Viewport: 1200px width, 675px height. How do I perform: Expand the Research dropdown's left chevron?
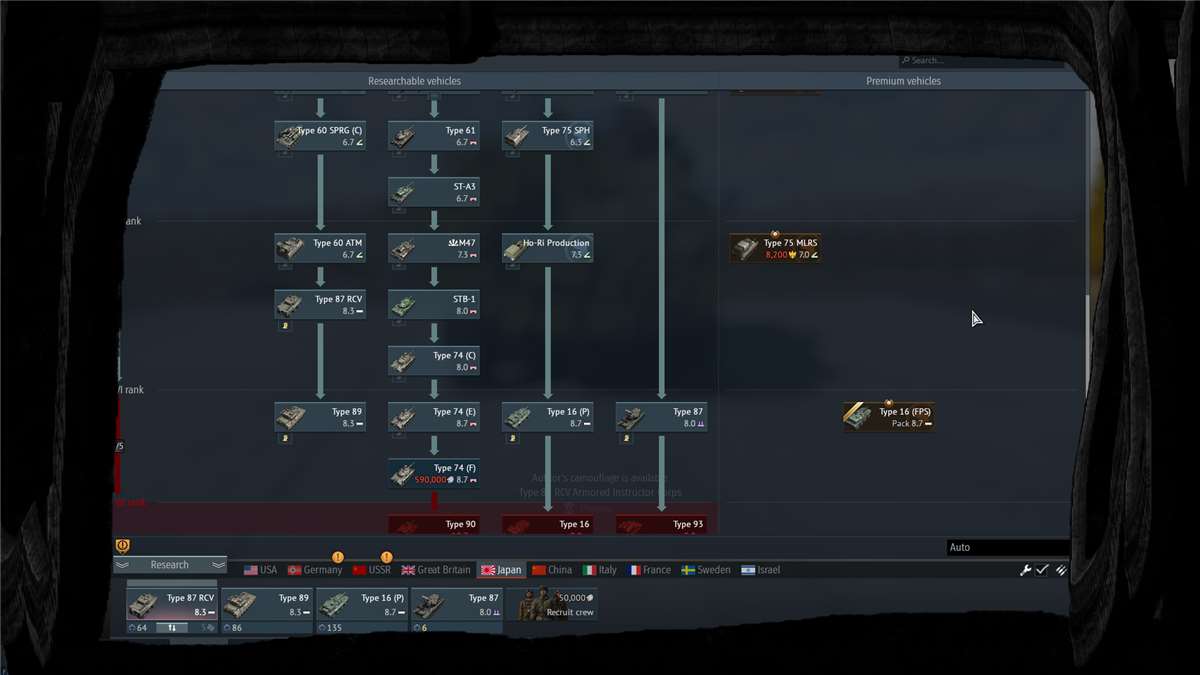click(x=122, y=565)
